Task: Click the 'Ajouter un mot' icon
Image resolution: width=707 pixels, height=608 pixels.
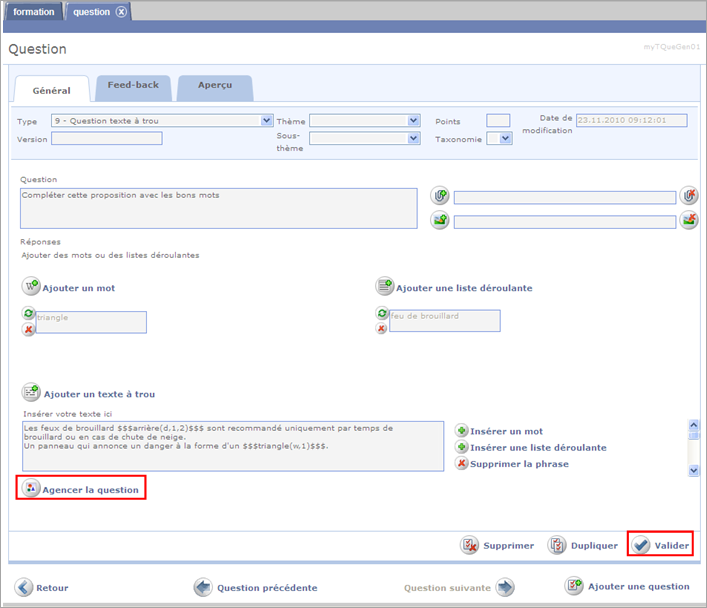Action: (30, 287)
